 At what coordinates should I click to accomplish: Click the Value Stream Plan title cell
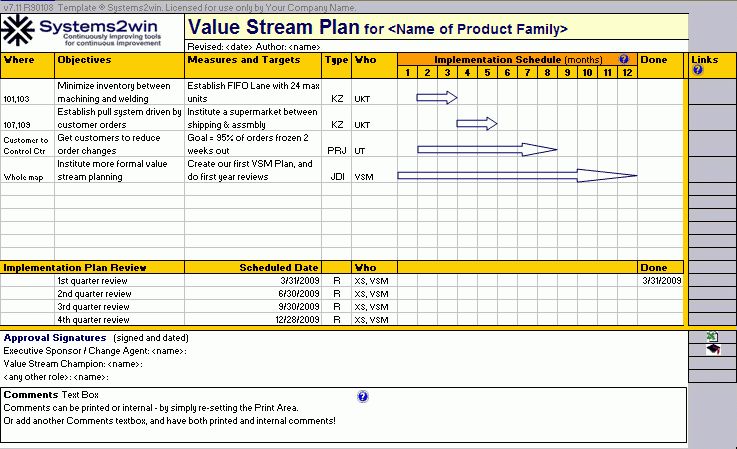(x=437, y=27)
